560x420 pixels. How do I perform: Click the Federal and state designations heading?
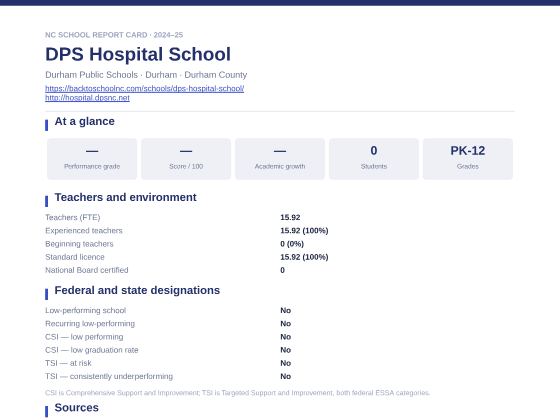pos(137,290)
